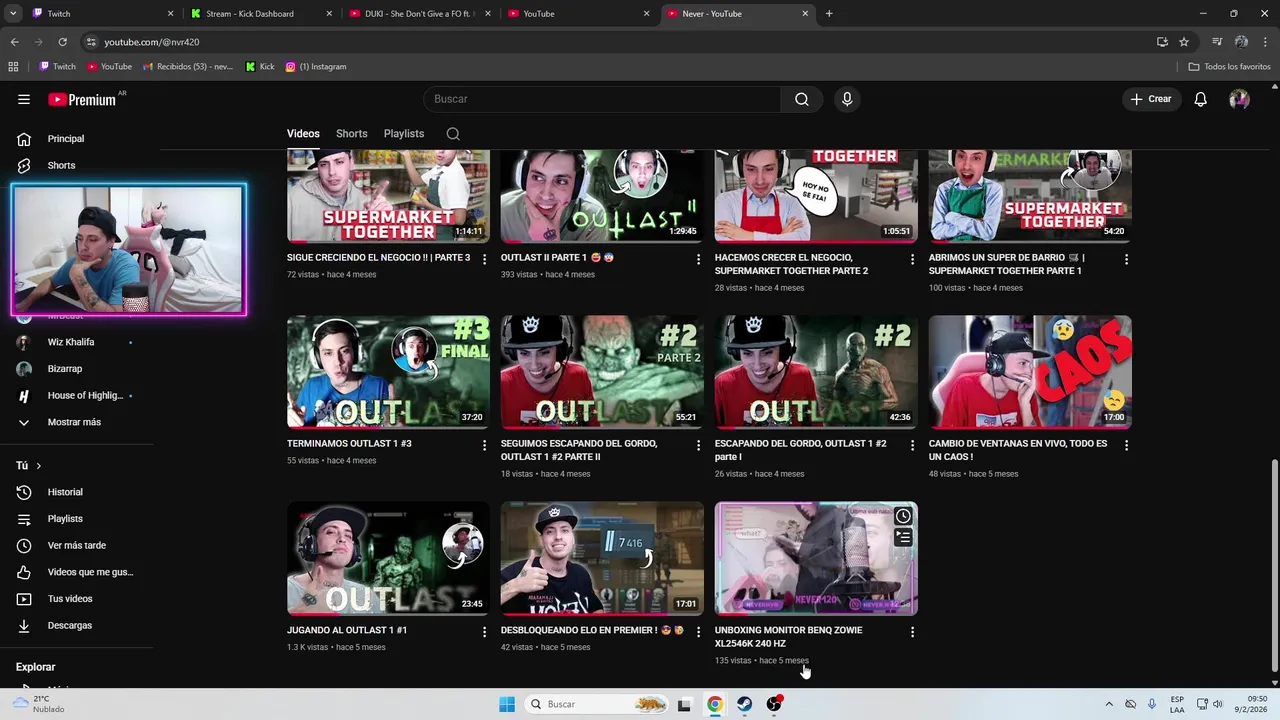This screenshot has height=720, width=1280.
Task: Open the account avatar menu
Action: pyautogui.click(x=1239, y=99)
